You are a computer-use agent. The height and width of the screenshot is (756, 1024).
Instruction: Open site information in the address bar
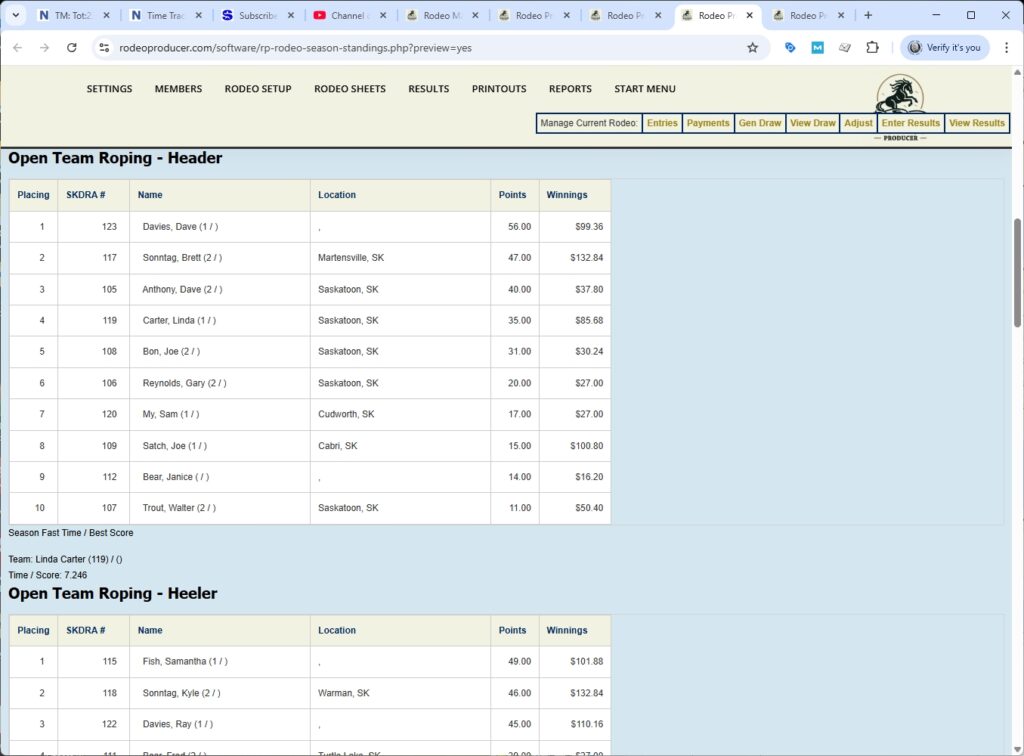[105, 47]
